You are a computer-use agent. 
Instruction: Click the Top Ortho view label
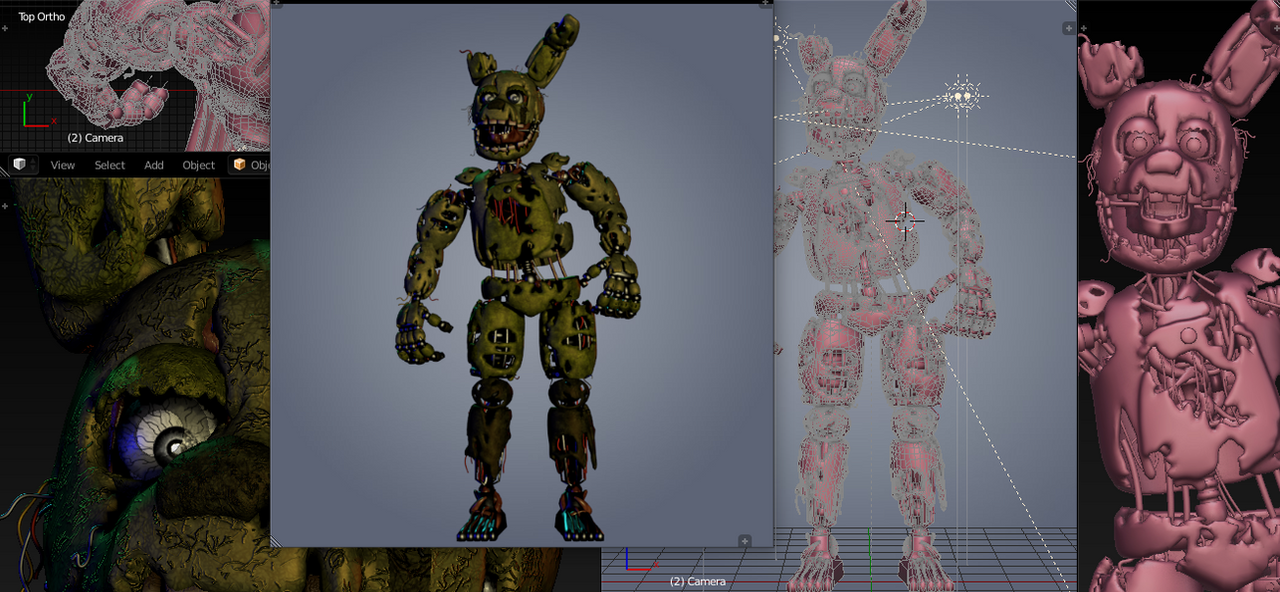[42, 17]
